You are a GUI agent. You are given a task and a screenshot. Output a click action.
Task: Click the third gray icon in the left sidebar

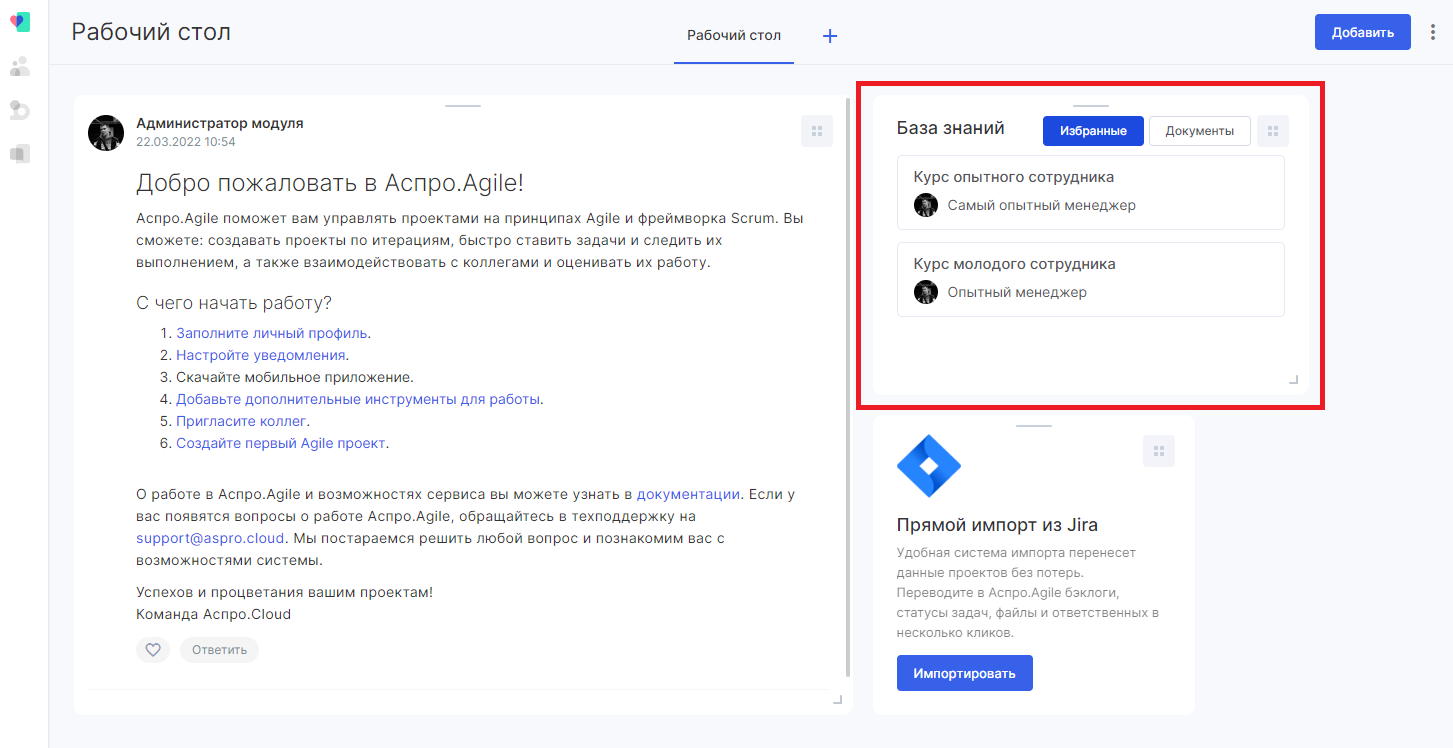[20, 110]
